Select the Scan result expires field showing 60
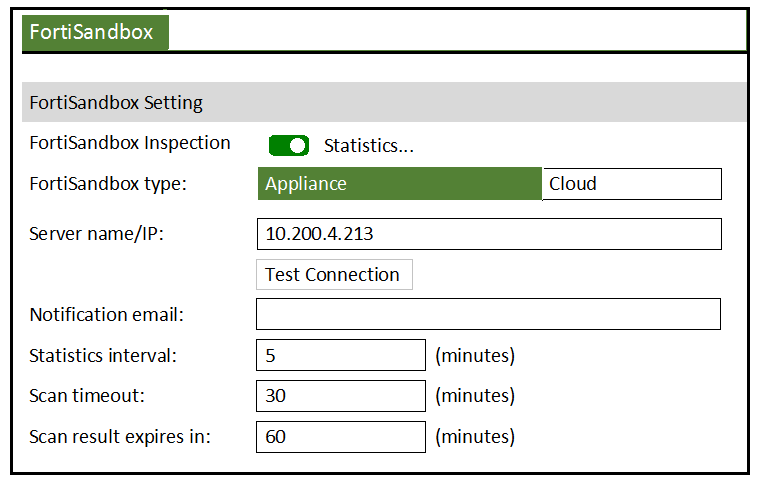This screenshot has width=759, height=484. pos(341,437)
